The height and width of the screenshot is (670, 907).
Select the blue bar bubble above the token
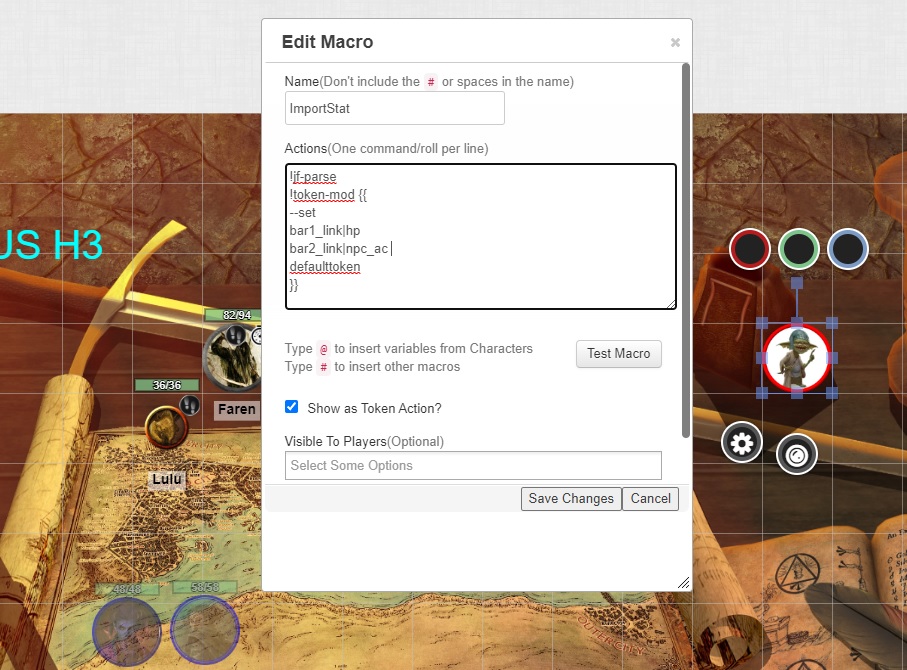click(x=848, y=249)
